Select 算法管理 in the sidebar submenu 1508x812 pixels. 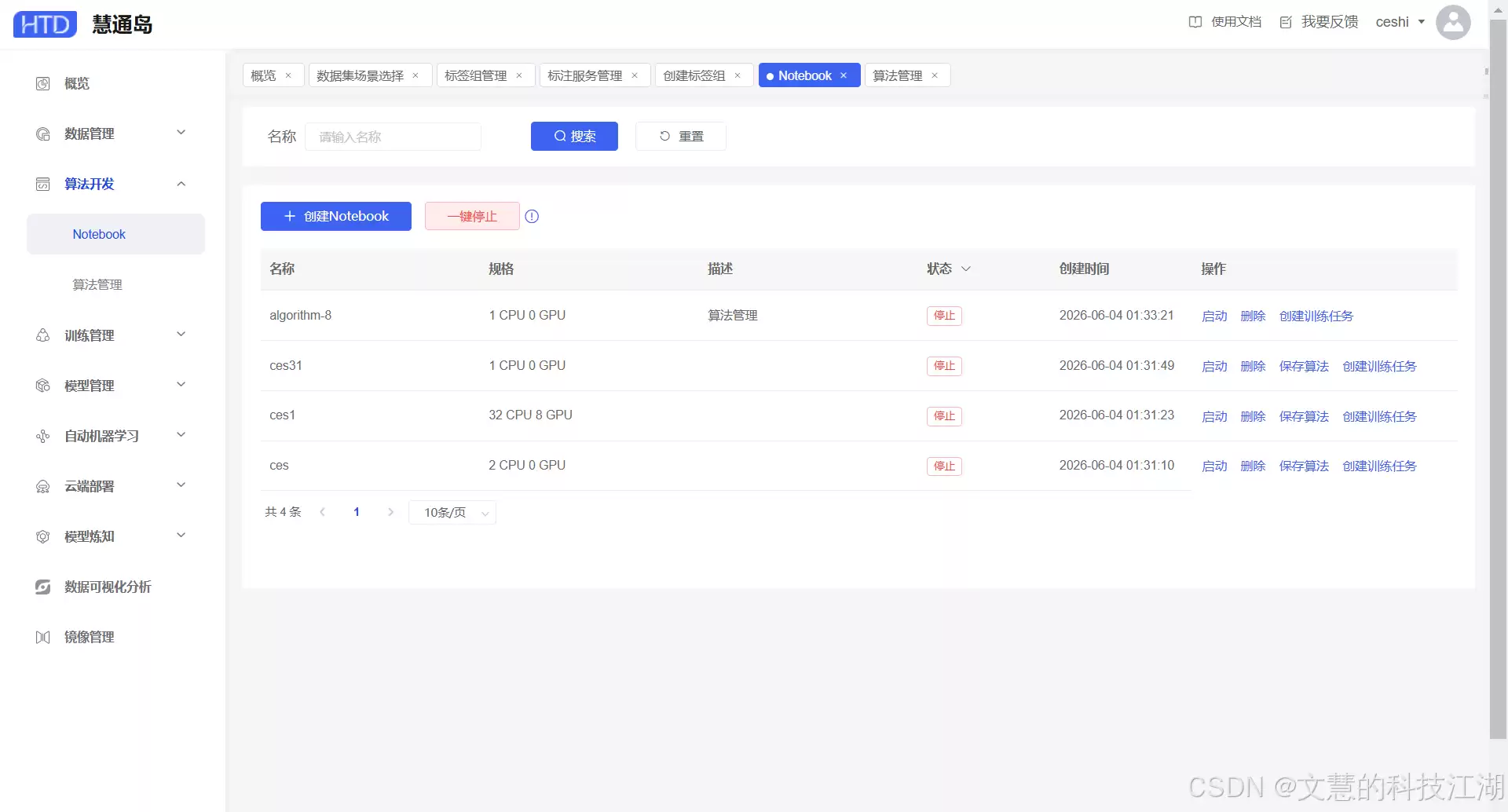pyautogui.click(x=97, y=284)
